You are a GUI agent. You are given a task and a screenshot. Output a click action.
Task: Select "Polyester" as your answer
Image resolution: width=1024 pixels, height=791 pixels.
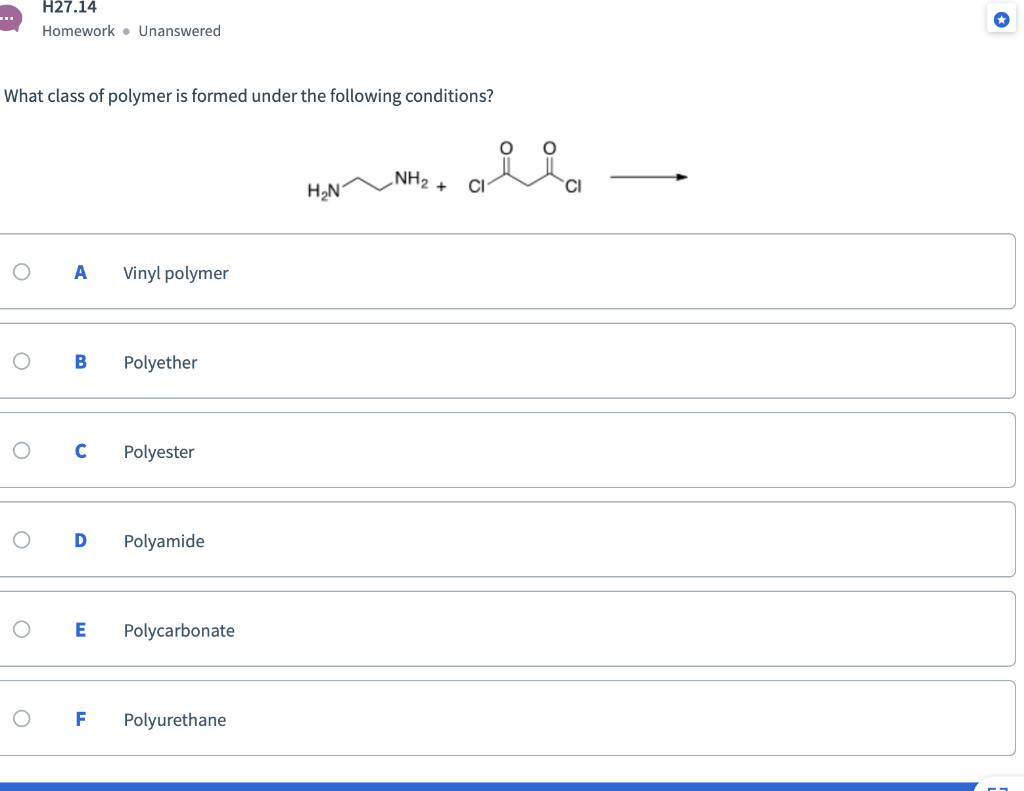[158, 451]
